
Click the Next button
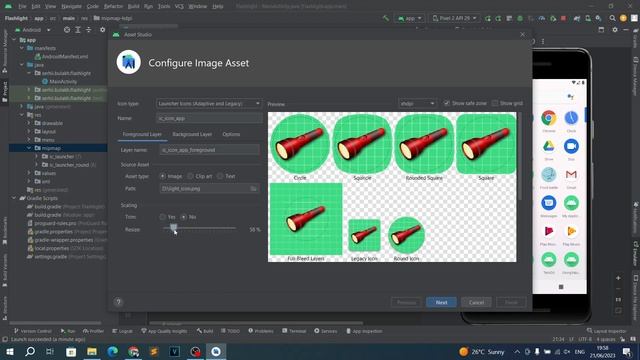pyautogui.click(x=441, y=302)
